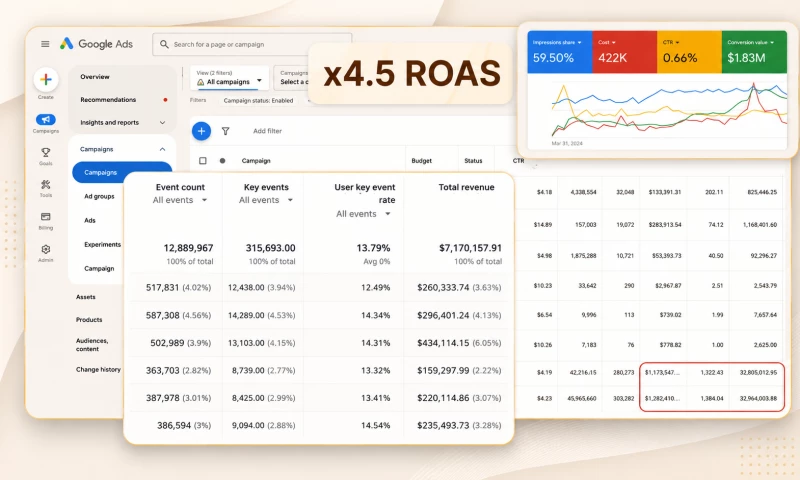Open the All campaigns view dropdown
The width and height of the screenshot is (800, 480).
230,78
